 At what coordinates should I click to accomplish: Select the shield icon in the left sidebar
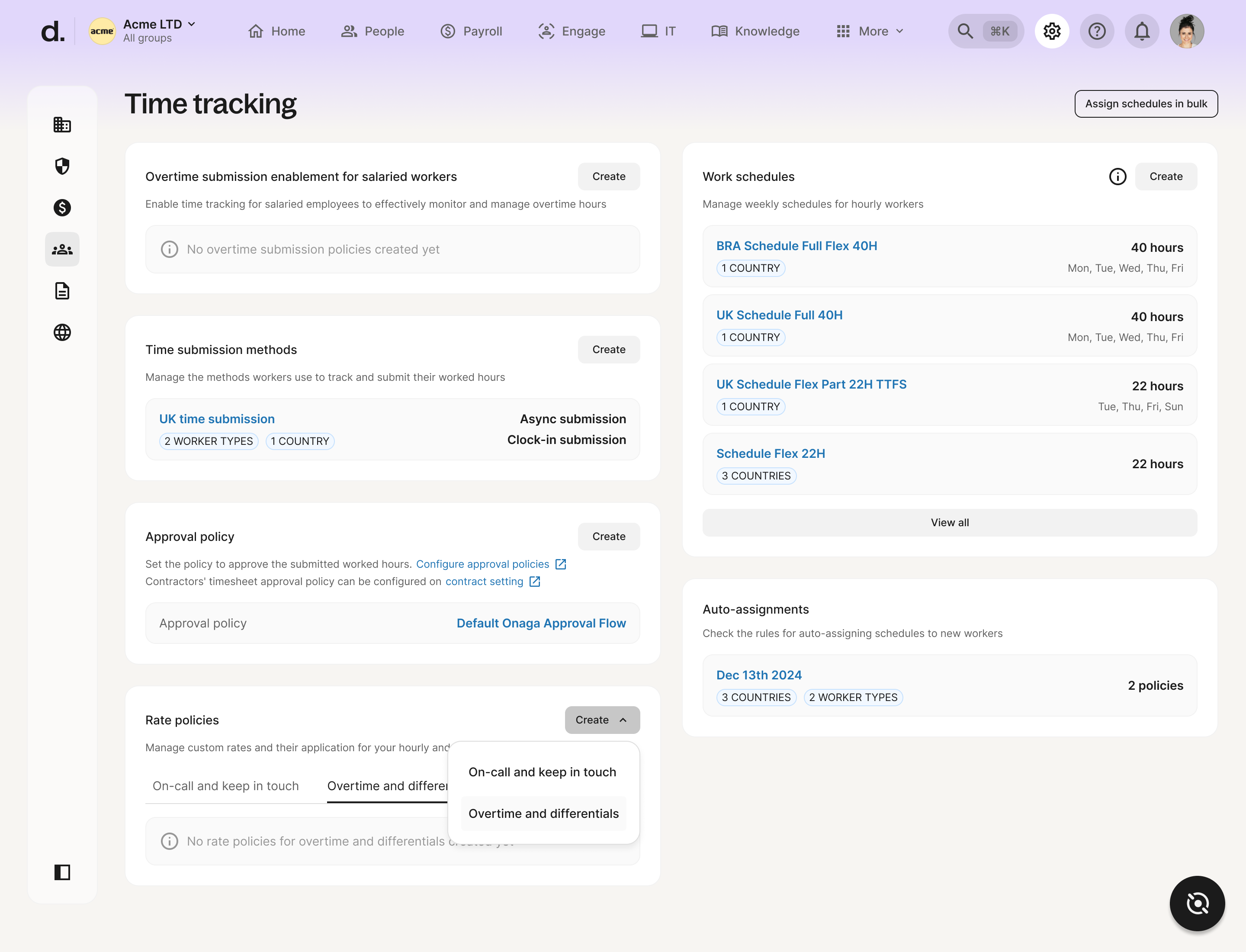click(62, 166)
